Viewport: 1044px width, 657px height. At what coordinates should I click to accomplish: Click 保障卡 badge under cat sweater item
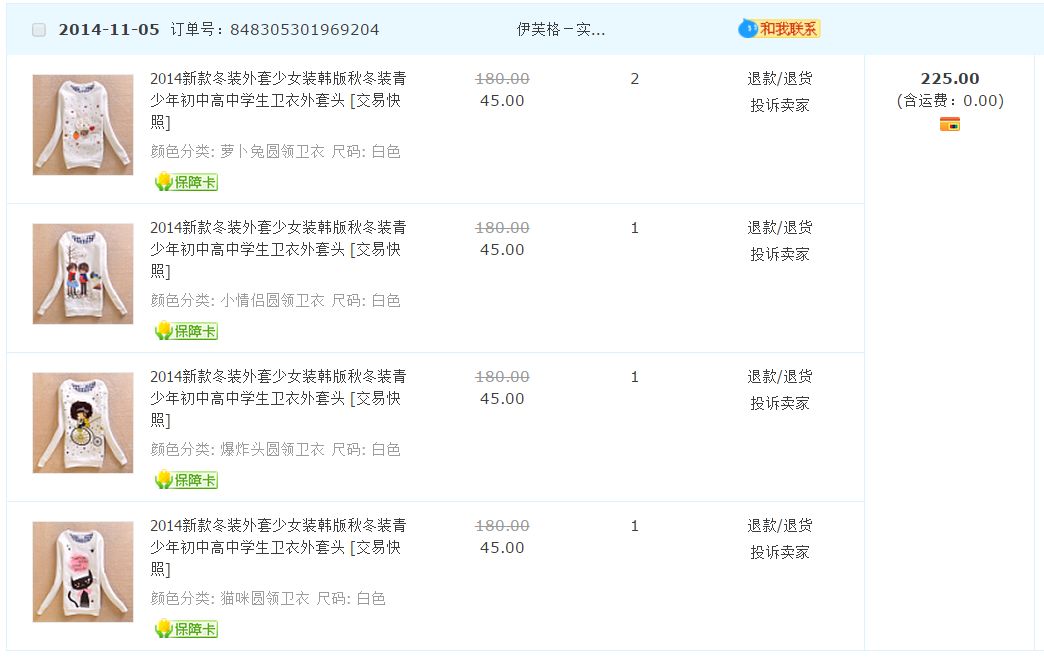tap(186, 629)
